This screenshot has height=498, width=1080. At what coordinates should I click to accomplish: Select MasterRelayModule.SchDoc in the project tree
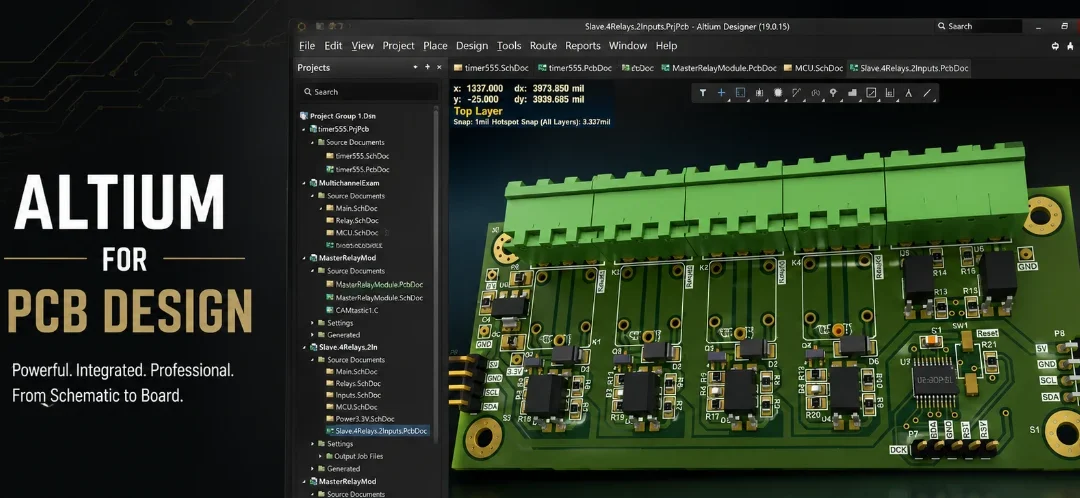(379, 298)
